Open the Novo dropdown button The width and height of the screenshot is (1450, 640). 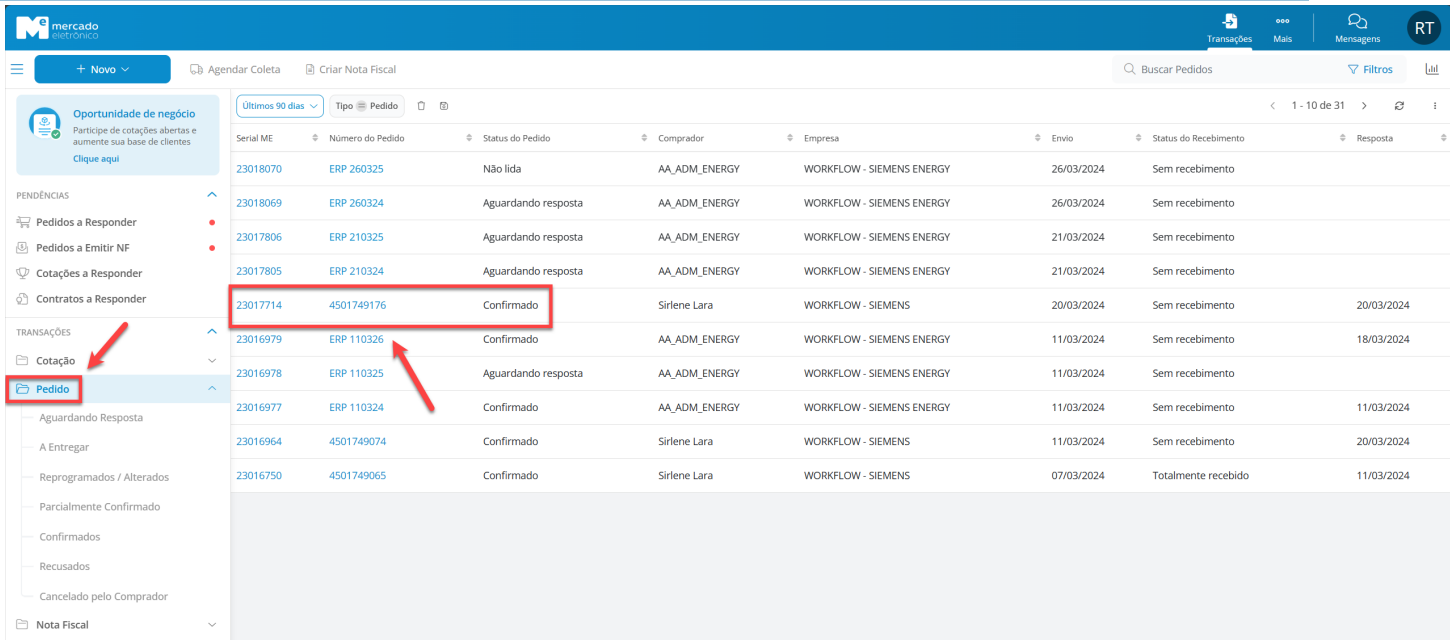[102, 69]
